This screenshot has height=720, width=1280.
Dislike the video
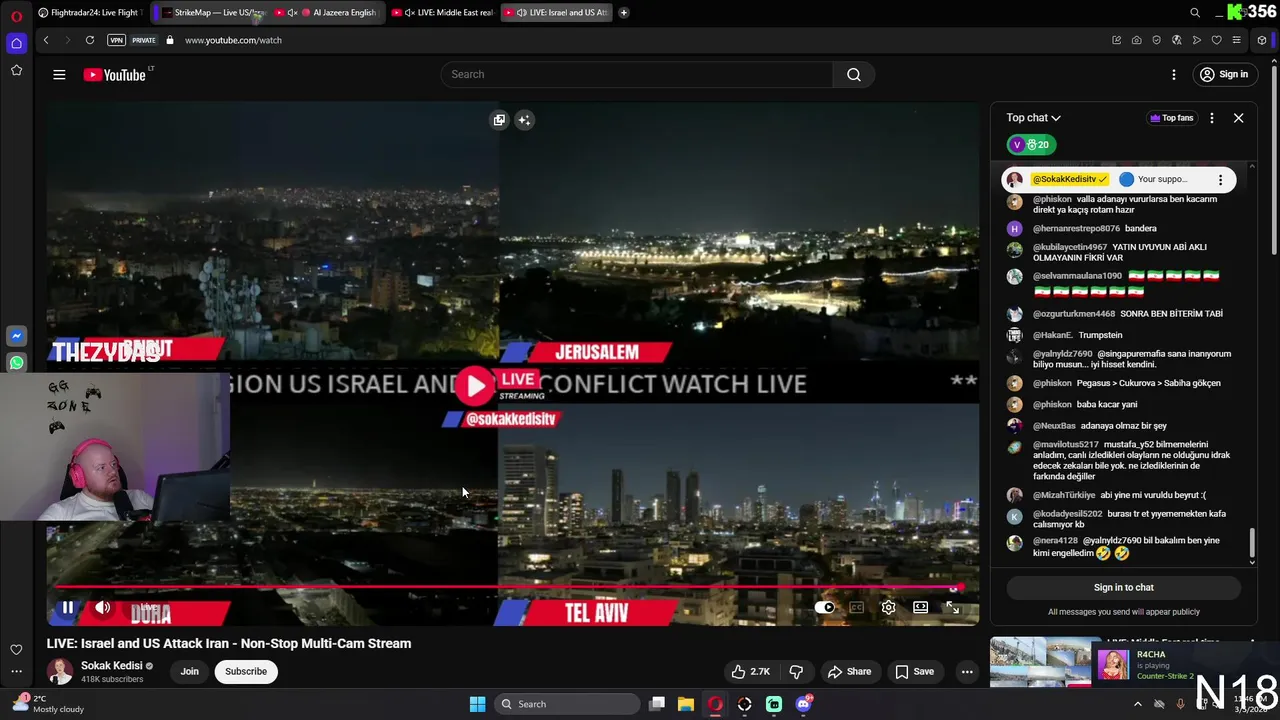pos(796,671)
